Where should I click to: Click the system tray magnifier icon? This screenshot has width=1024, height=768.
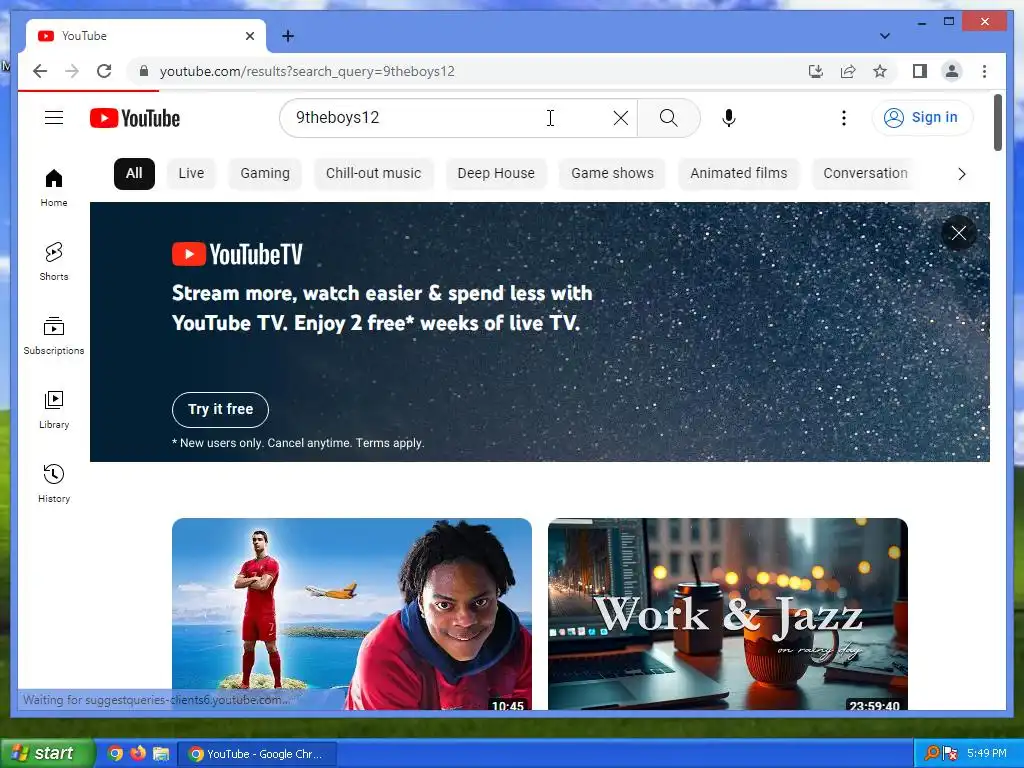coord(931,753)
